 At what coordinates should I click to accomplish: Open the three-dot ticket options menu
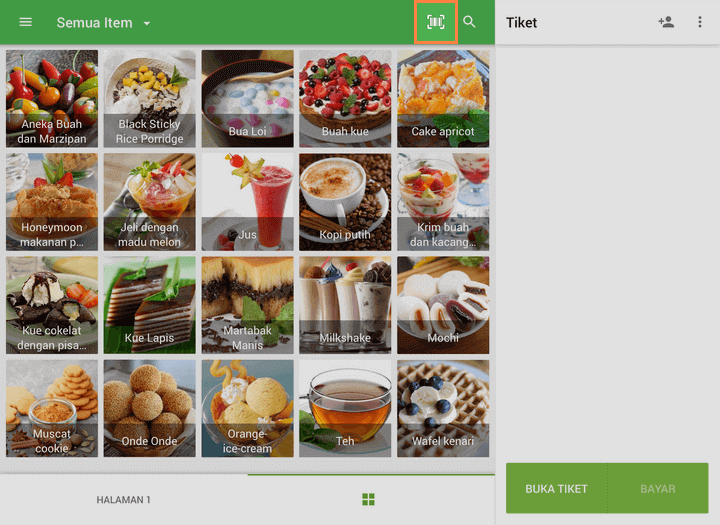[700, 22]
